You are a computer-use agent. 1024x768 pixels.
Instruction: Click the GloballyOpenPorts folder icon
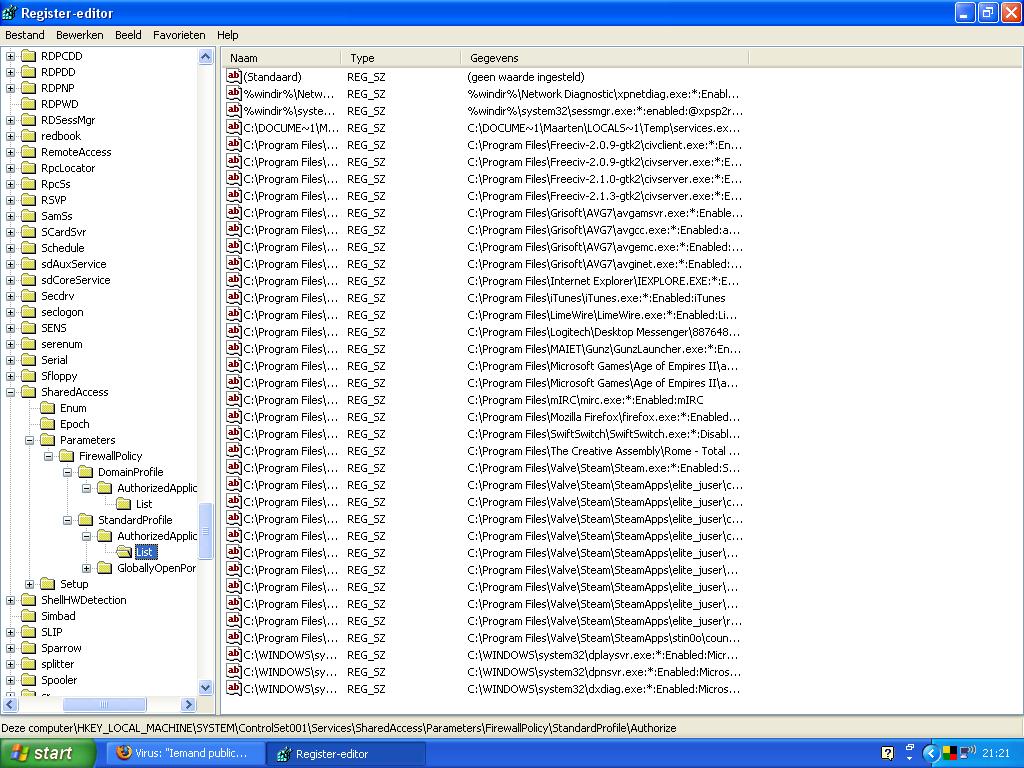(104, 568)
